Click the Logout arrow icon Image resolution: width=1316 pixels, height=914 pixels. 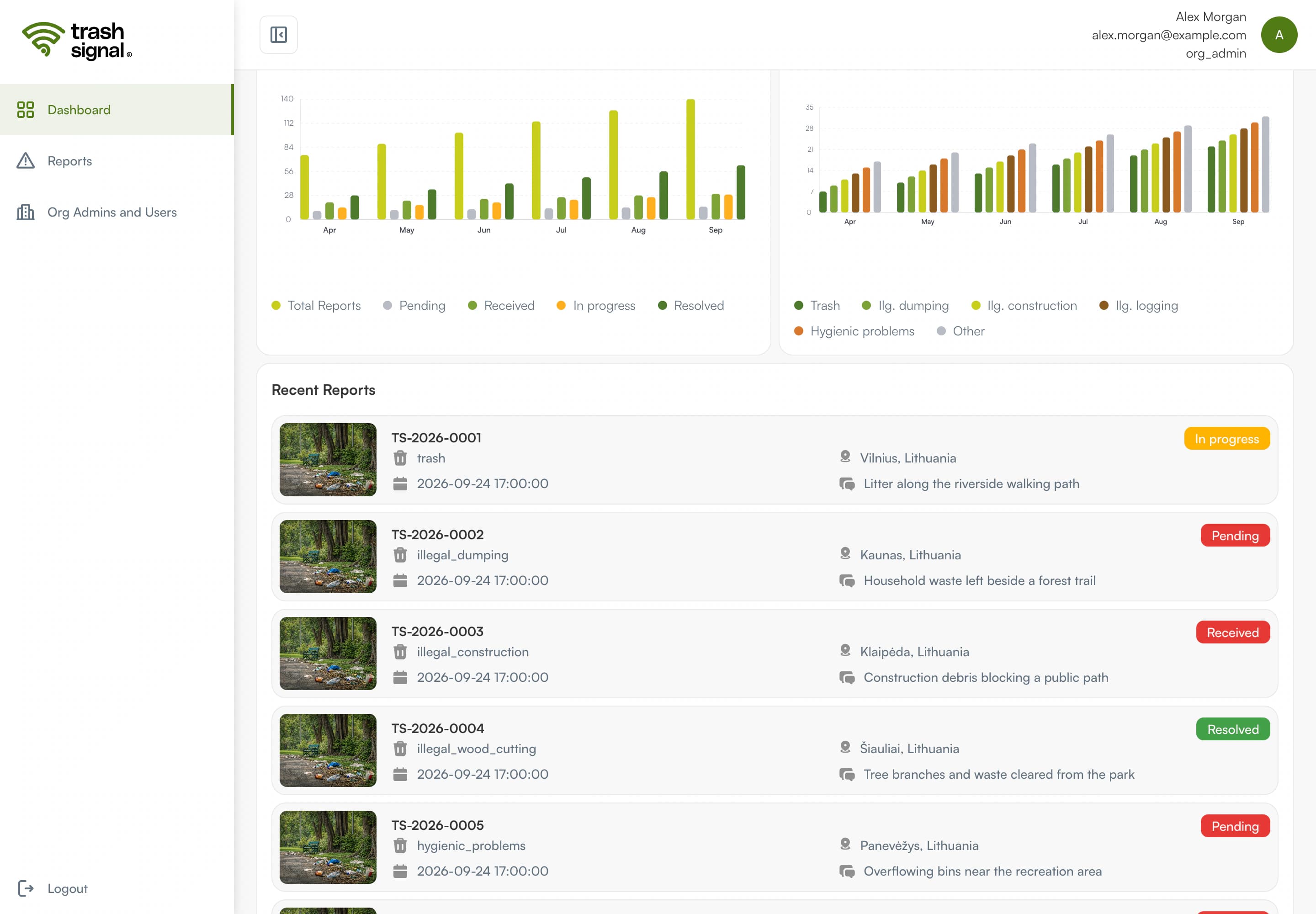click(x=26, y=888)
